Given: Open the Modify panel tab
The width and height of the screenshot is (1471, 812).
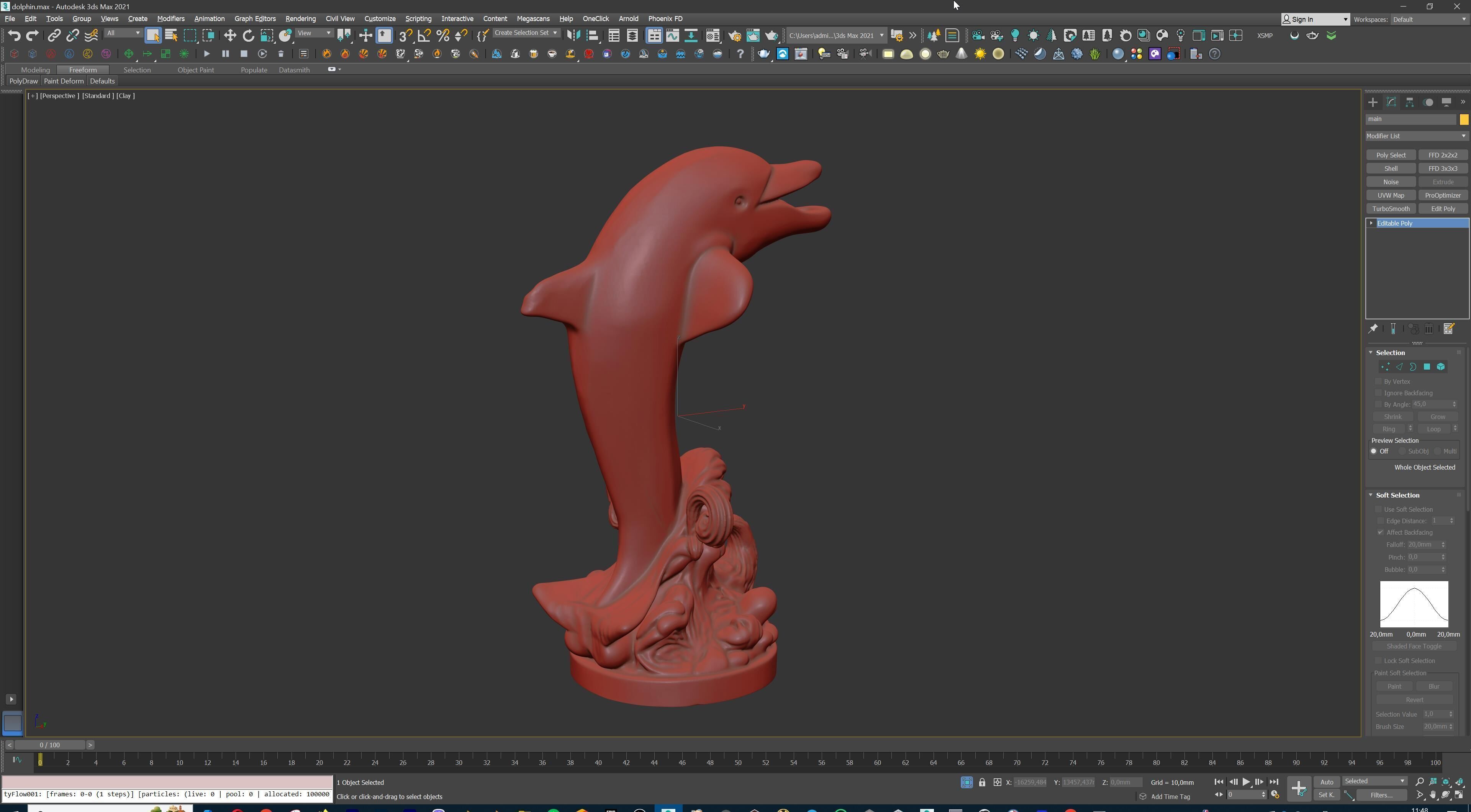Looking at the screenshot, I should coord(1391,102).
